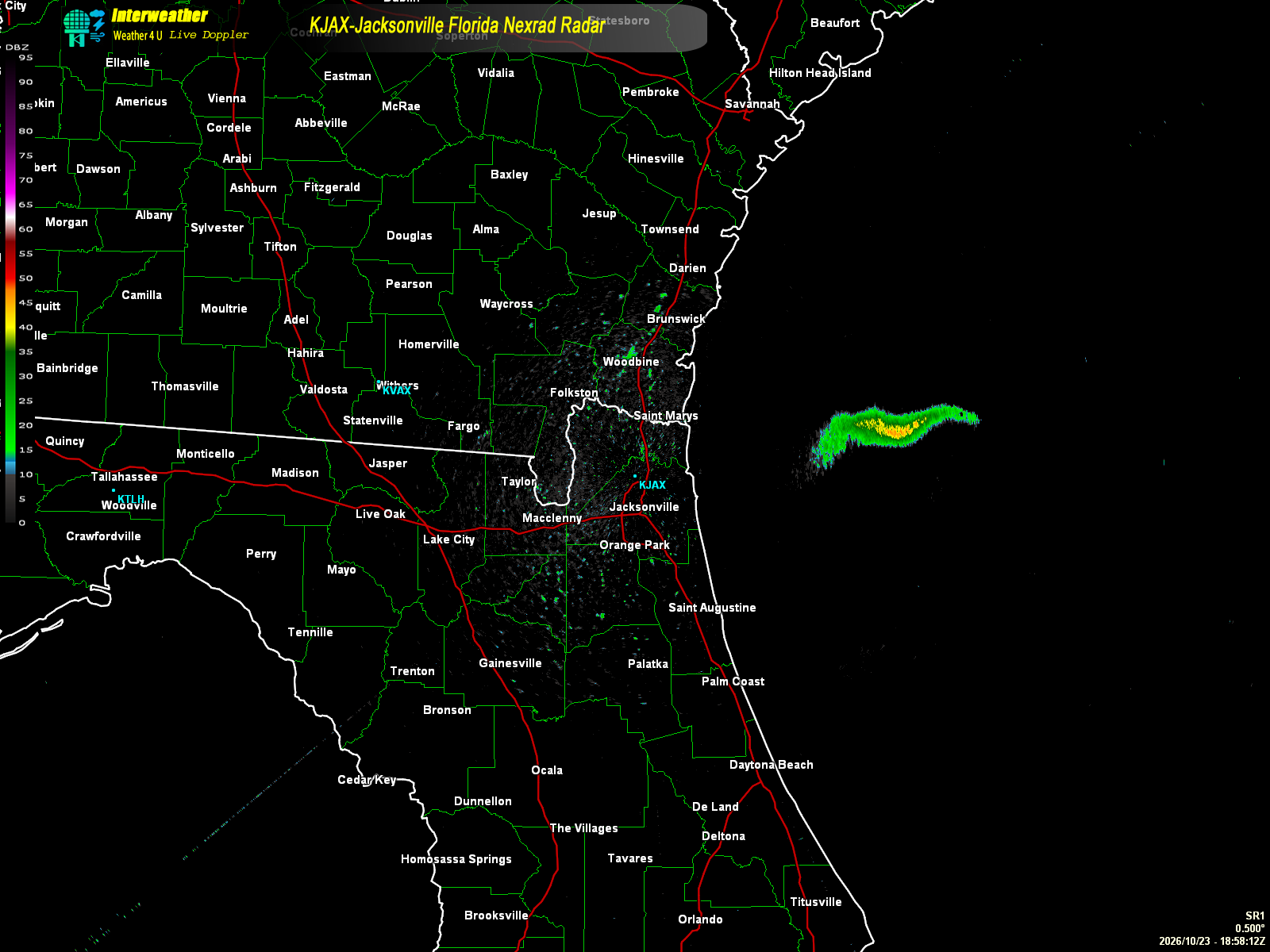Click the Gainesville city label
The width and height of the screenshot is (1270, 952).
(510, 663)
